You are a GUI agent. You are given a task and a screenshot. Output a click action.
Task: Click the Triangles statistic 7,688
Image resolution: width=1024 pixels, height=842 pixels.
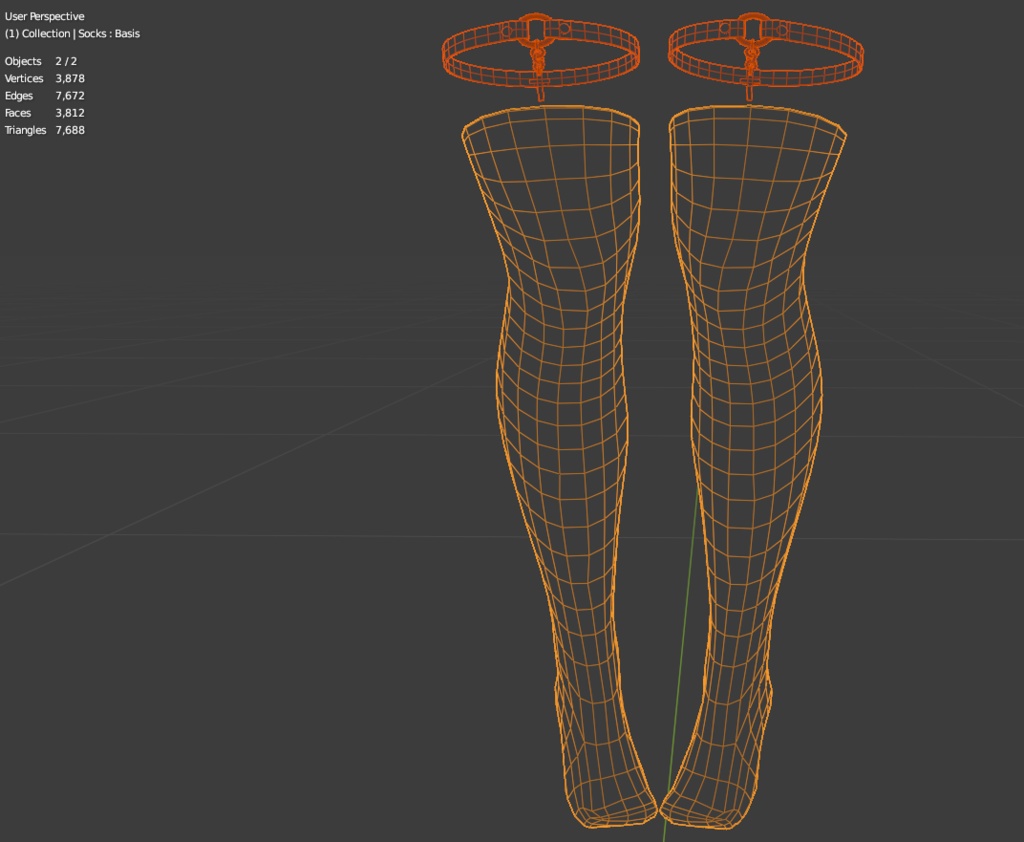(70, 130)
